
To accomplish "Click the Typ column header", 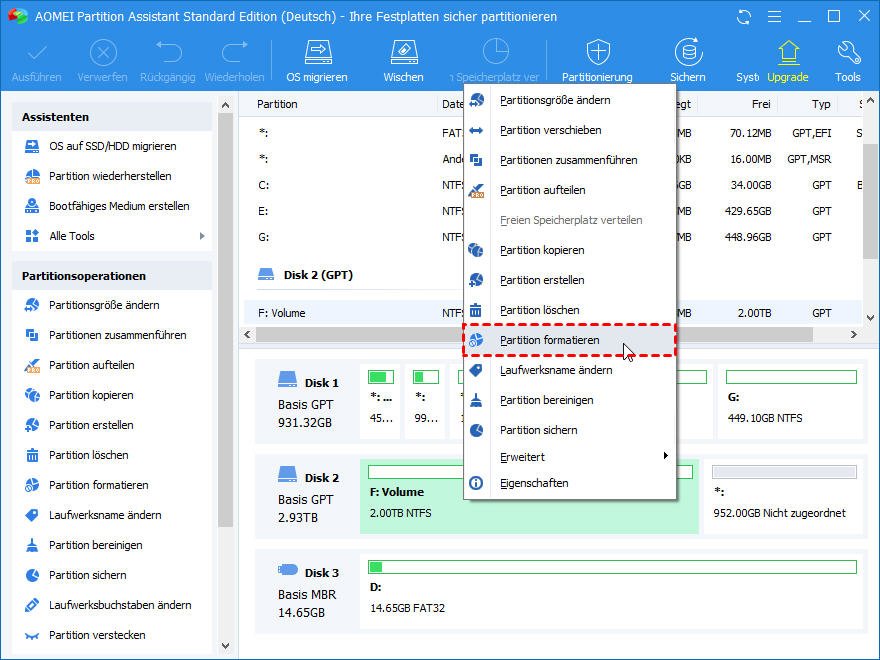I will [x=821, y=104].
